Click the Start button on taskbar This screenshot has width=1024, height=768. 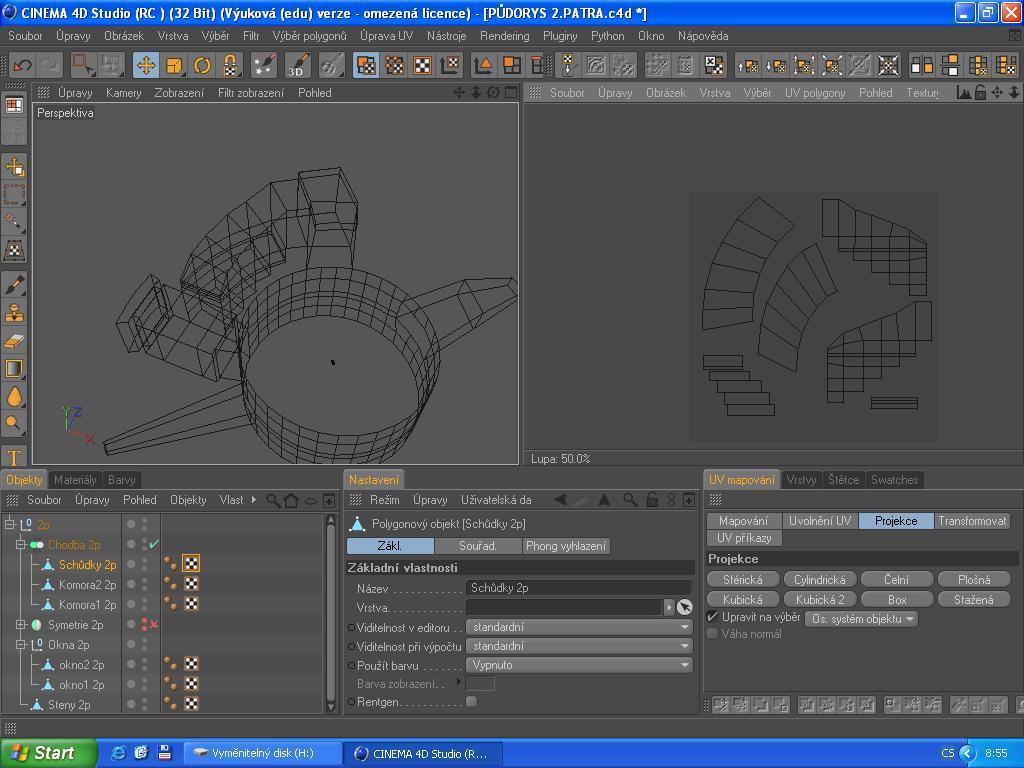point(46,753)
